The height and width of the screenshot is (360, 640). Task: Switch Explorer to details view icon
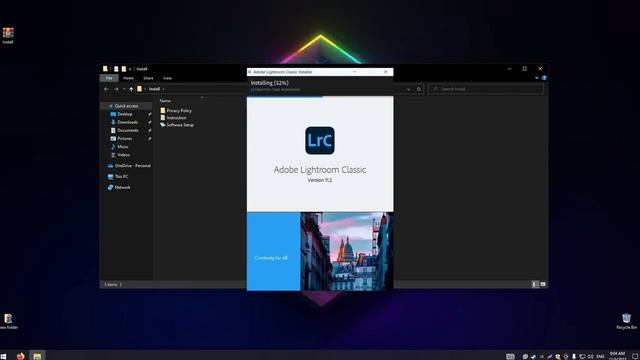[535, 284]
